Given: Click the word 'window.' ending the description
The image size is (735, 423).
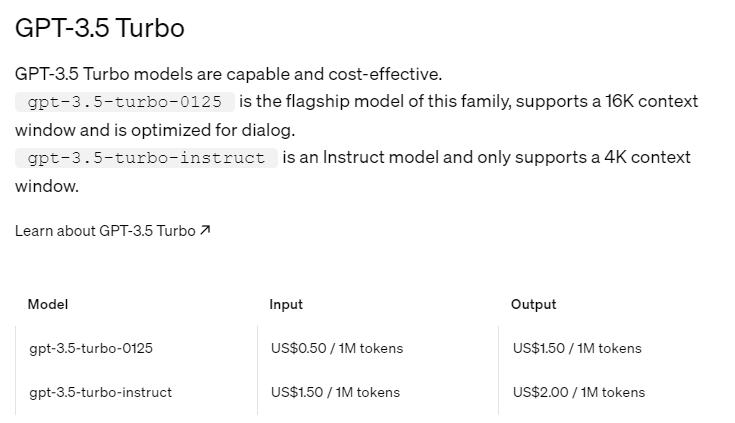Looking at the screenshot, I should [47, 186].
